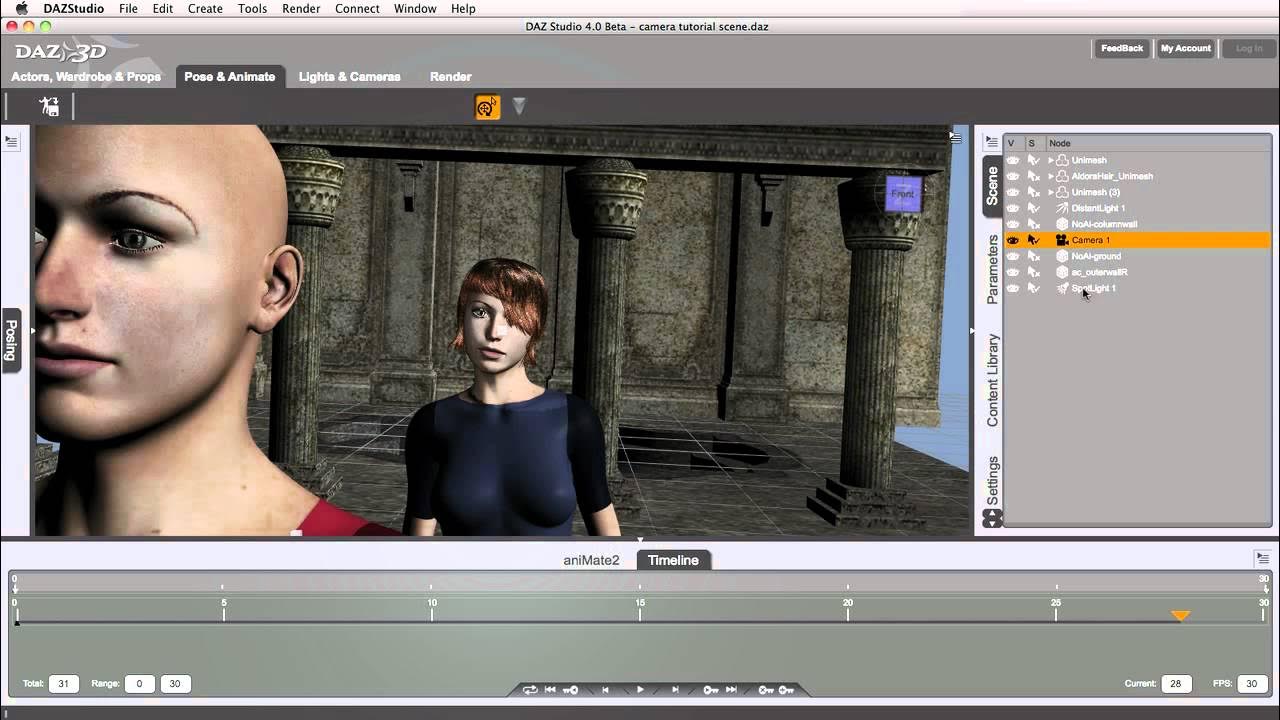Viewport: 1280px width, 720px height.
Task: Click the Range end field showing 30
Action: tap(175, 684)
